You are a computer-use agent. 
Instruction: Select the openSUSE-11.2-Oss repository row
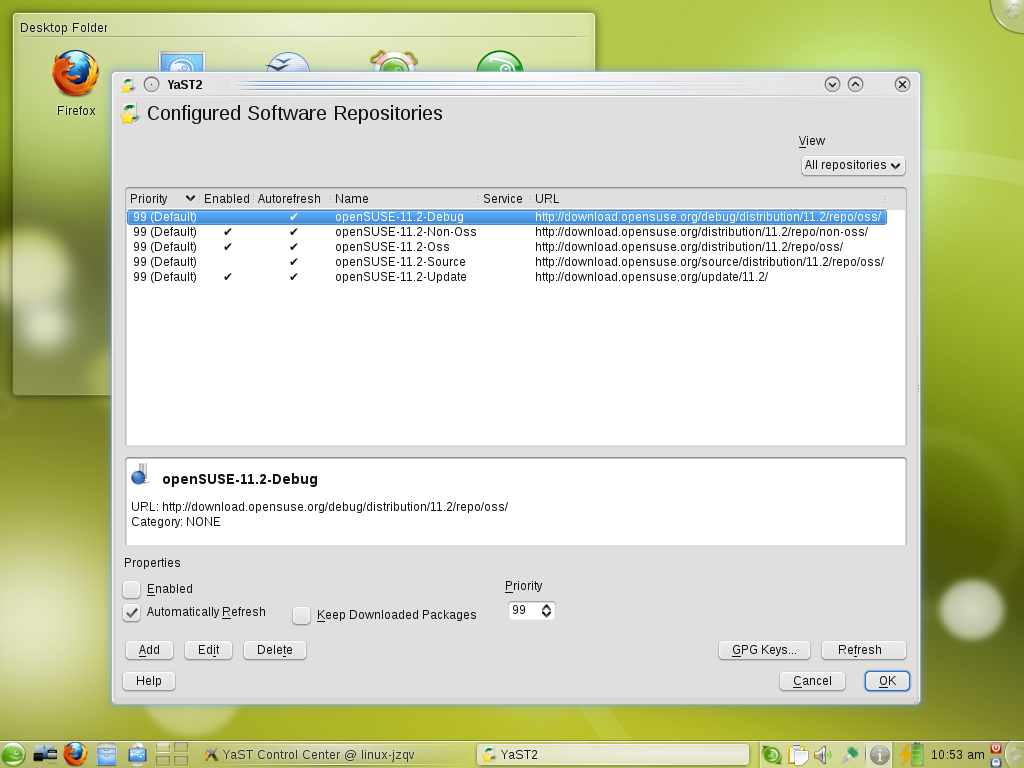click(x=507, y=247)
